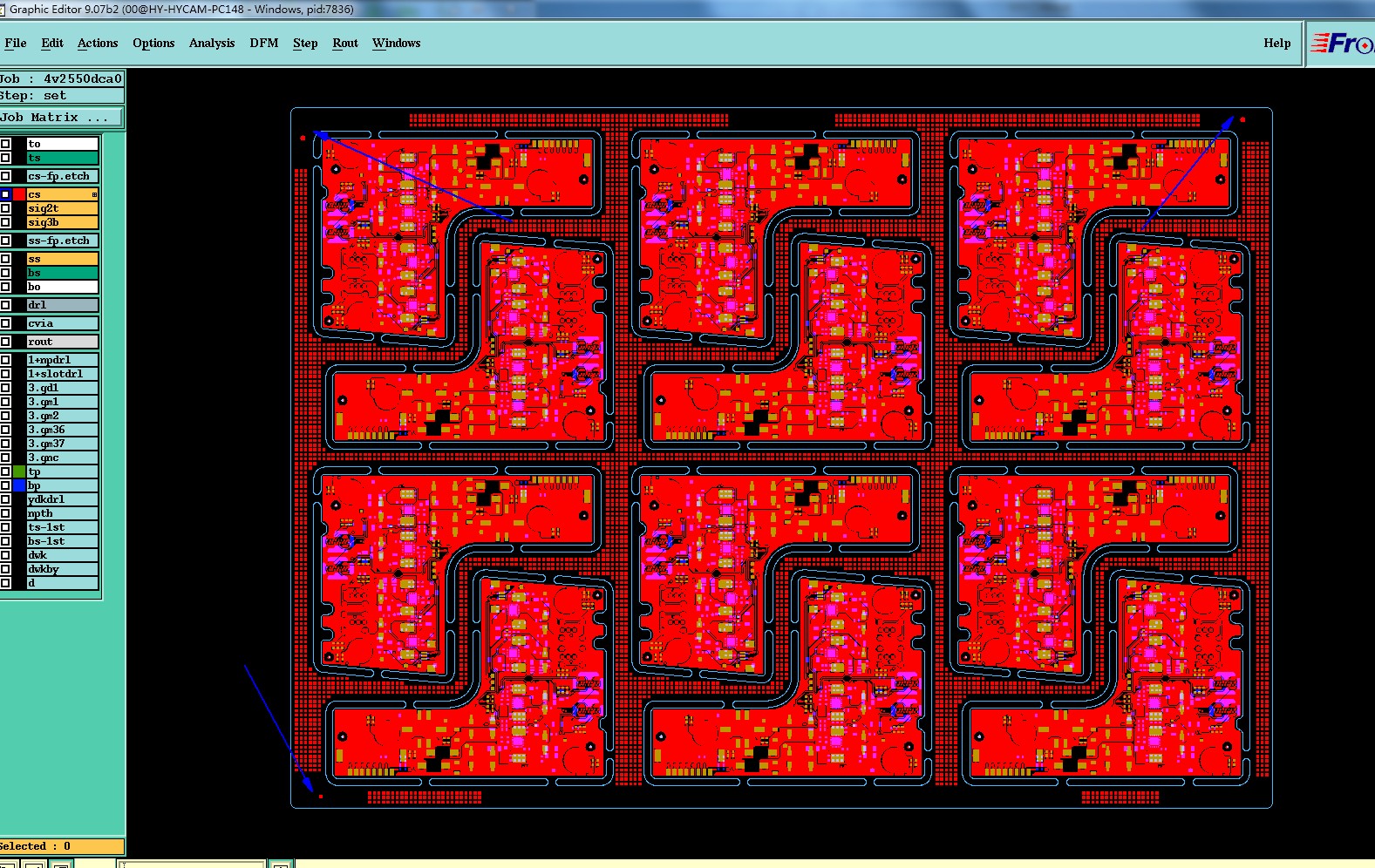Click the red color swatch of layer cs

click(19, 194)
